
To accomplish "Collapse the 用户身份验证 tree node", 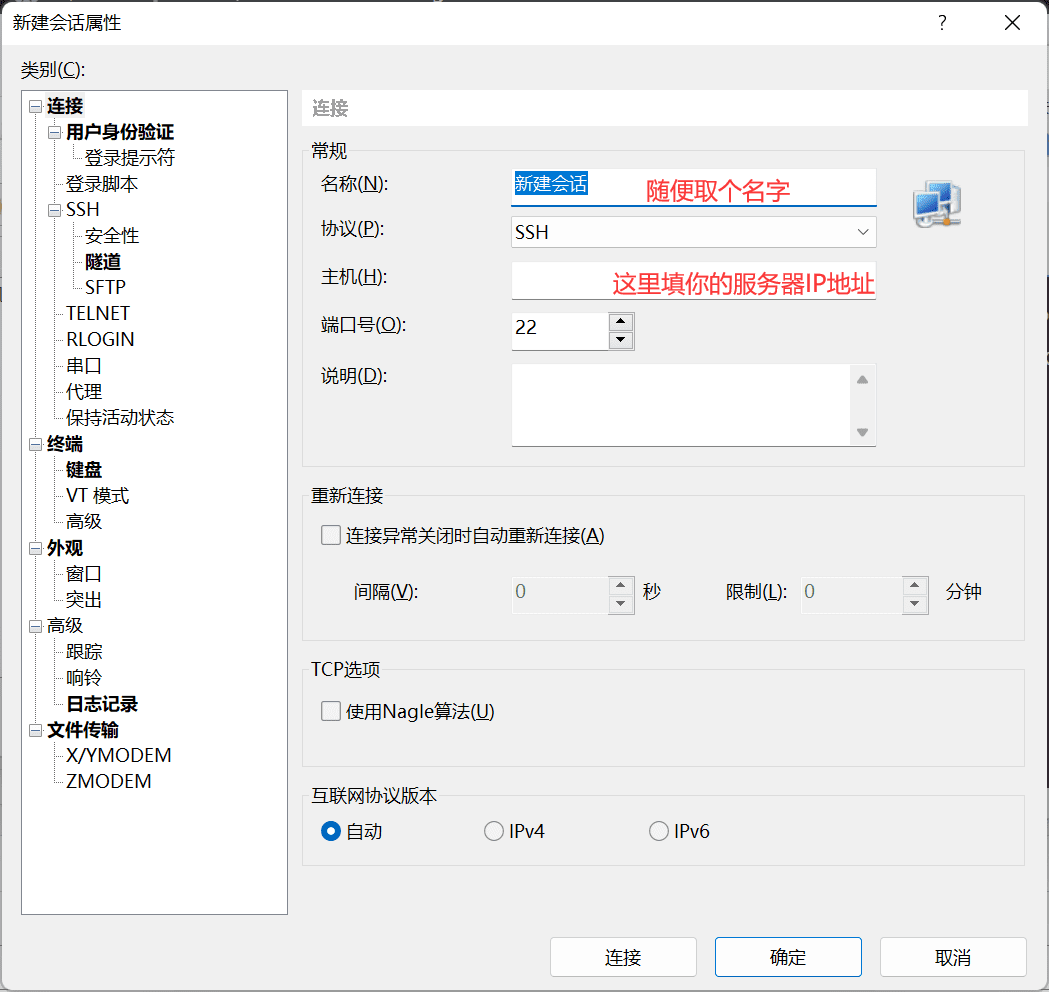I will (x=54, y=132).
